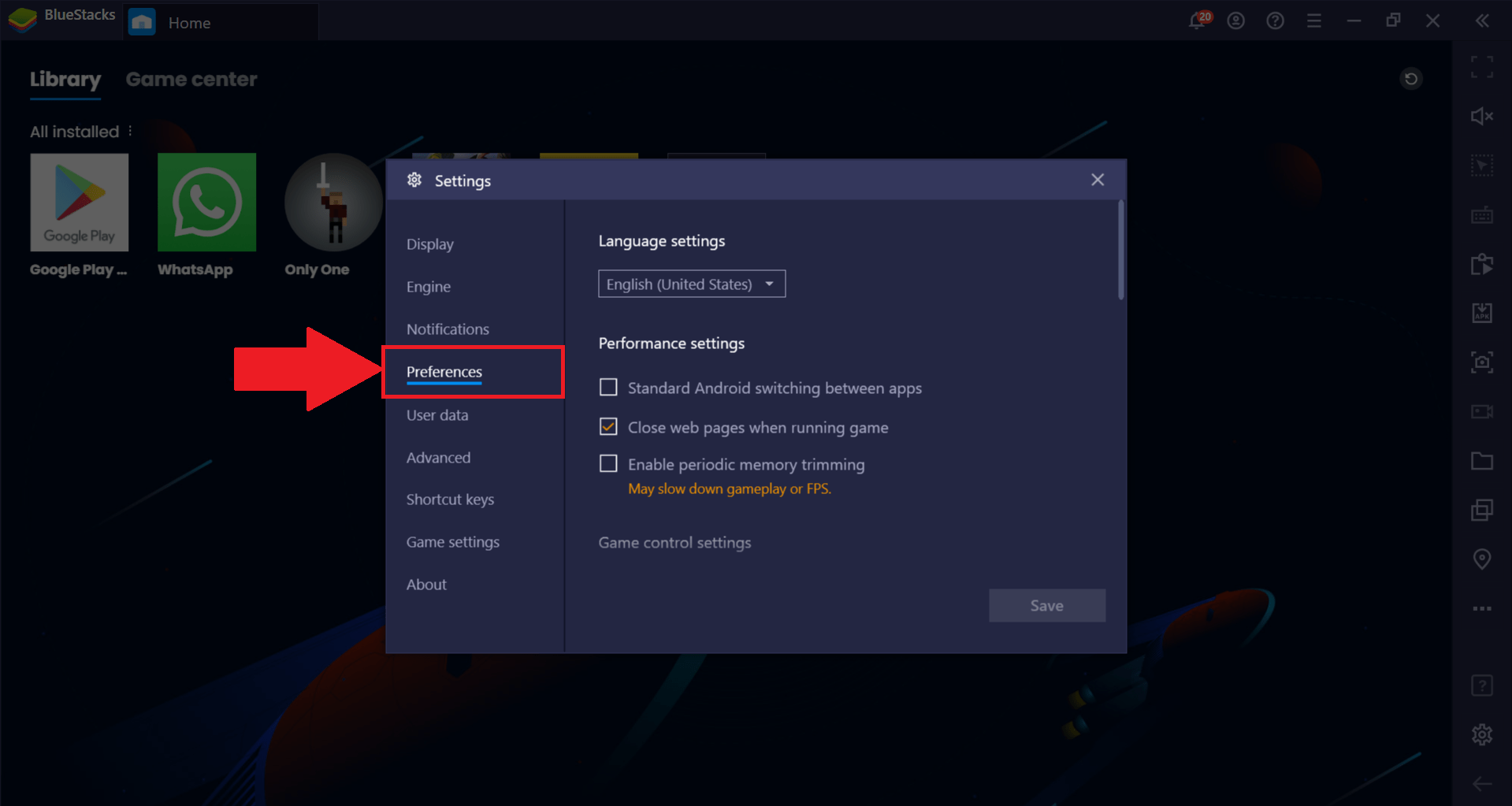Open Advanced settings section
The height and width of the screenshot is (806, 1512).
[438, 458]
